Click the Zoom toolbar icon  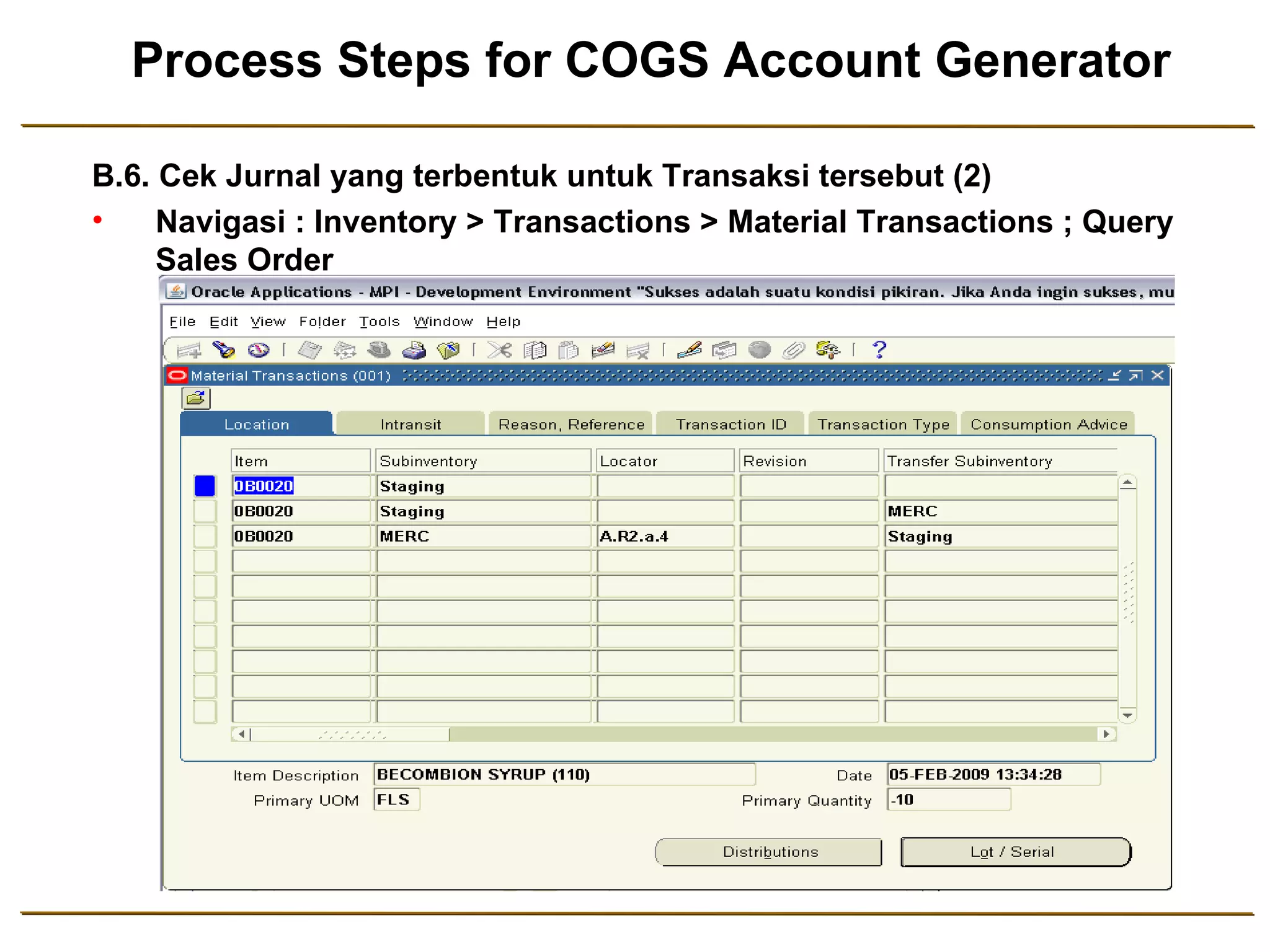(x=724, y=350)
